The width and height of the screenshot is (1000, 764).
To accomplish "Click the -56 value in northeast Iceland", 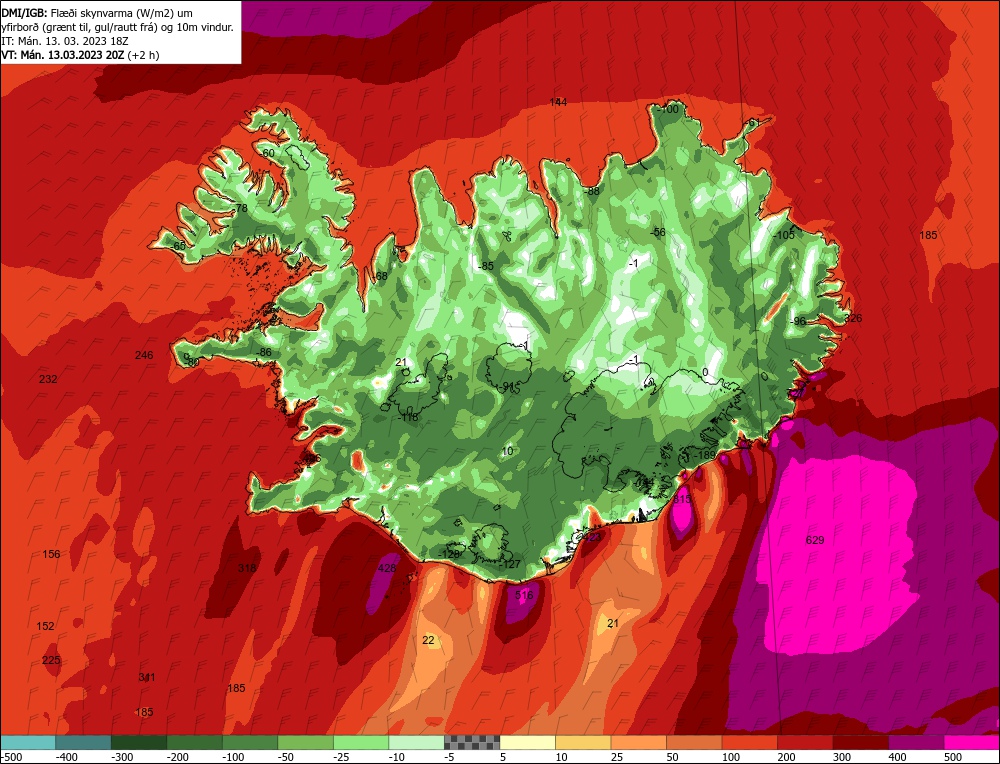I will 658,232.
